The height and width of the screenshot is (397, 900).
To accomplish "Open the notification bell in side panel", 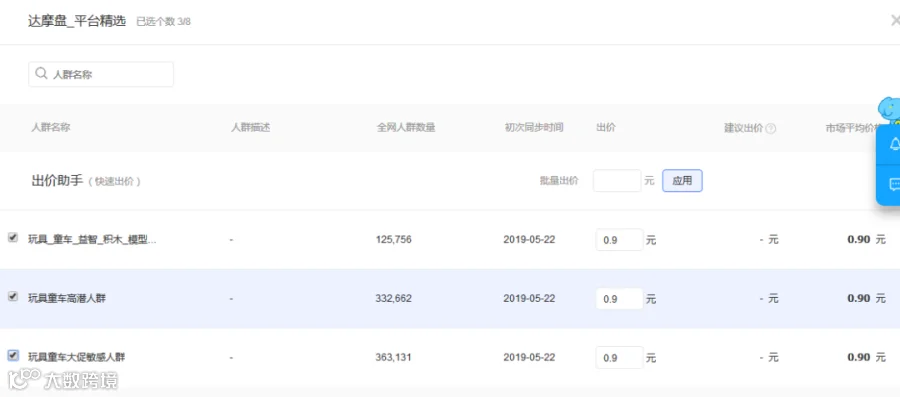I will [894, 144].
